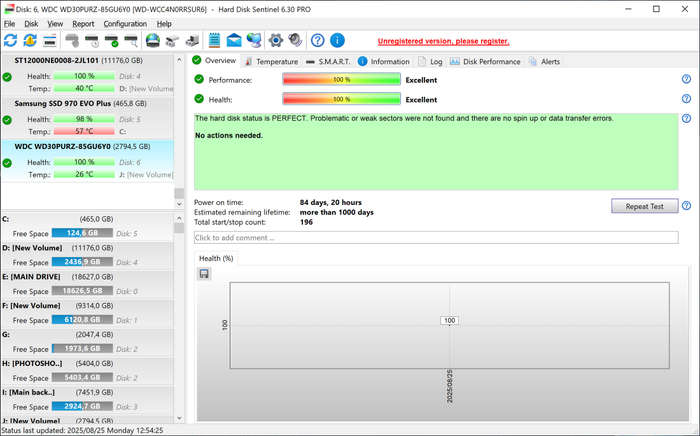Open the Disk menu

tap(31, 24)
